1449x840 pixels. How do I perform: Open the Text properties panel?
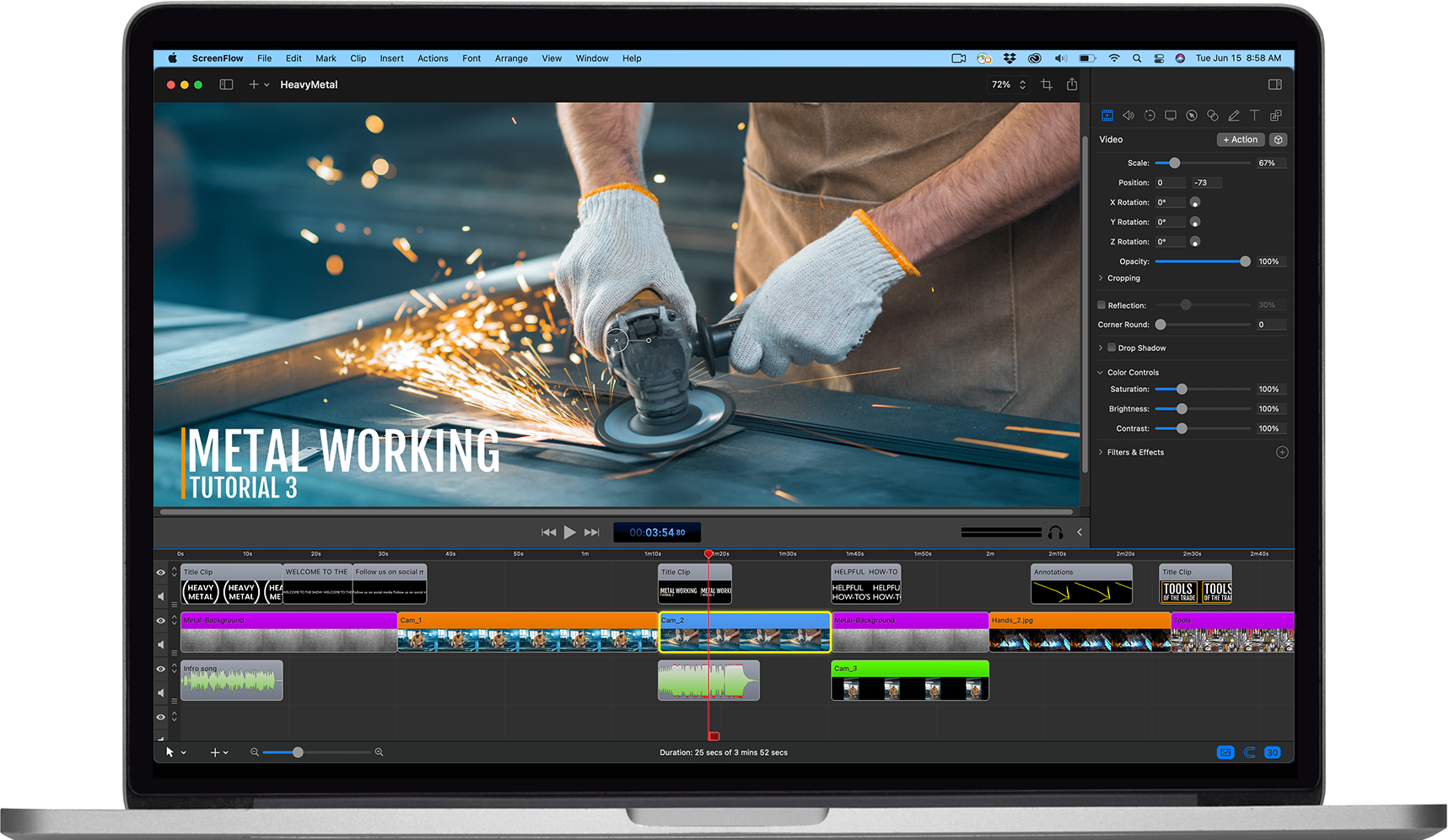pyautogui.click(x=1255, y=116)
